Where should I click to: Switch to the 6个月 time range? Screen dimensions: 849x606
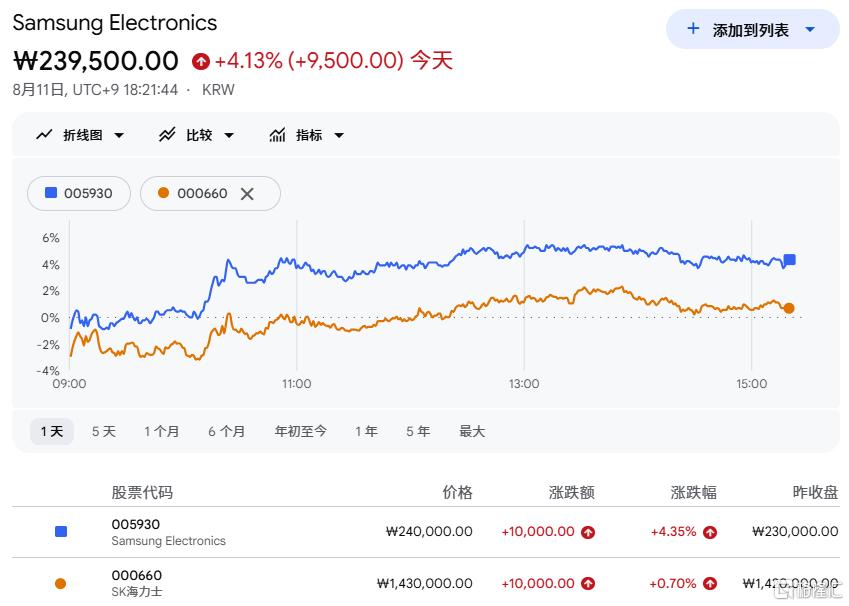click(227, 432)
